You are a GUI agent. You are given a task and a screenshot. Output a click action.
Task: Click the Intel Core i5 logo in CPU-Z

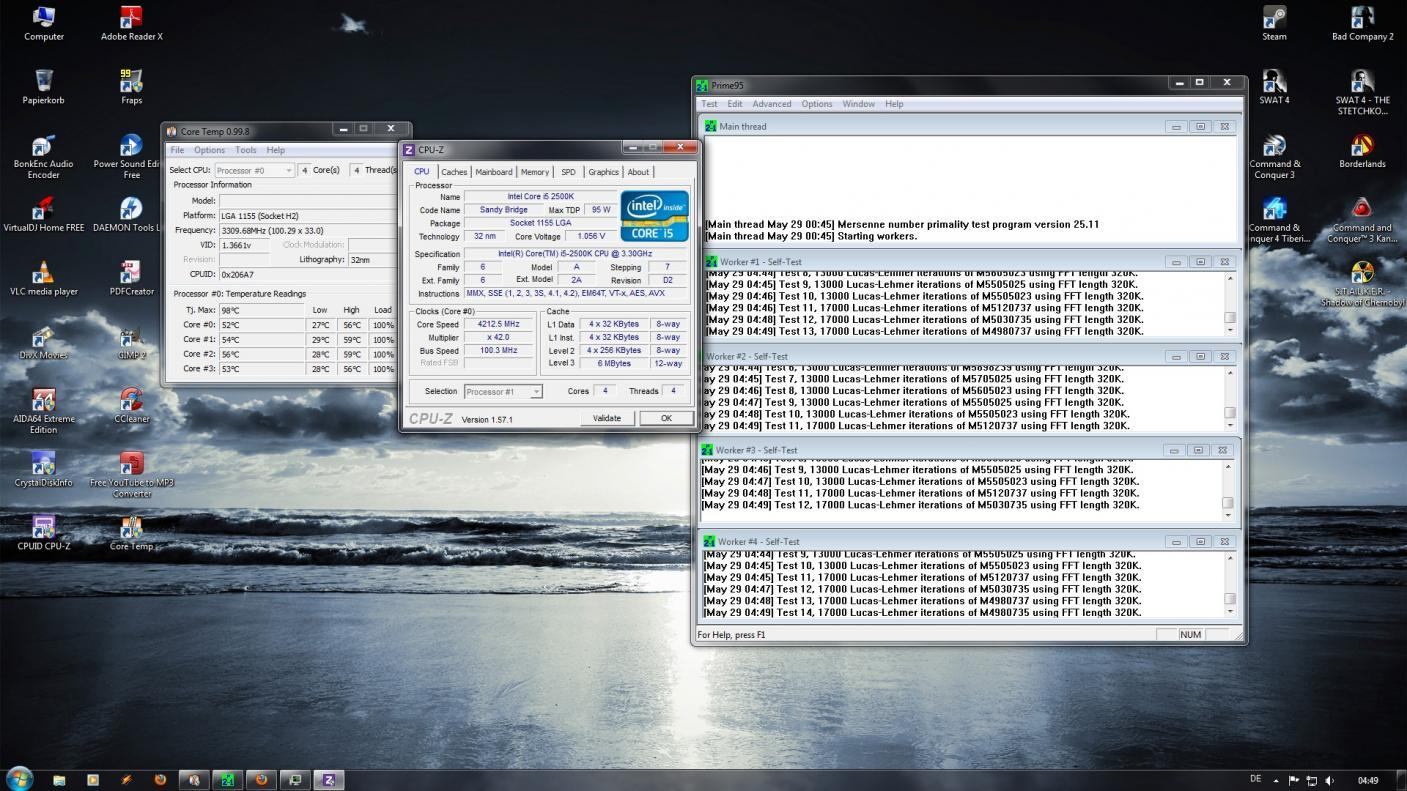[655, 216]
